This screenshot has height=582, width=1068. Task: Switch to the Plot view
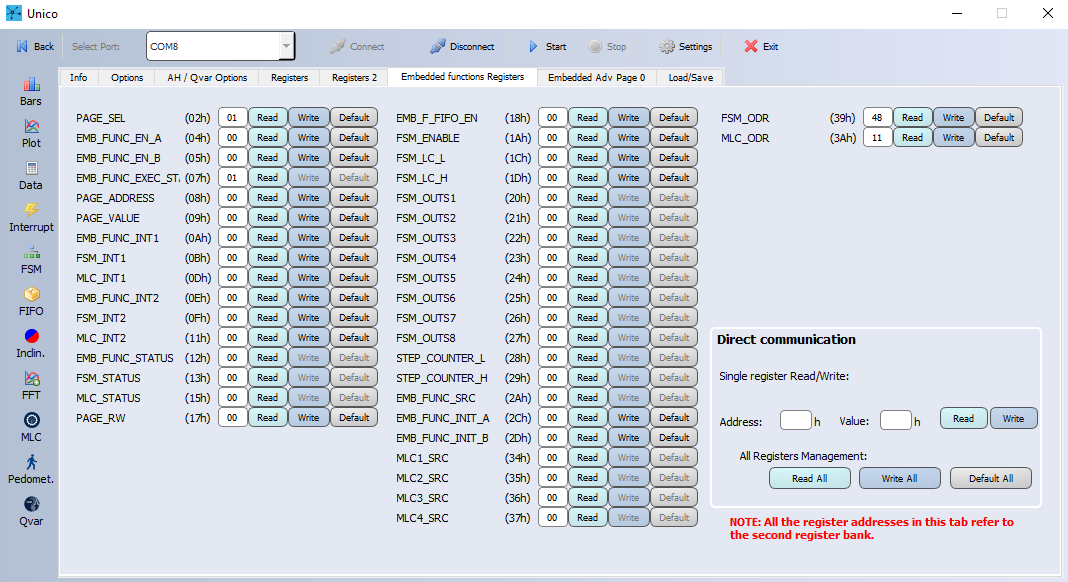[31, 130]
